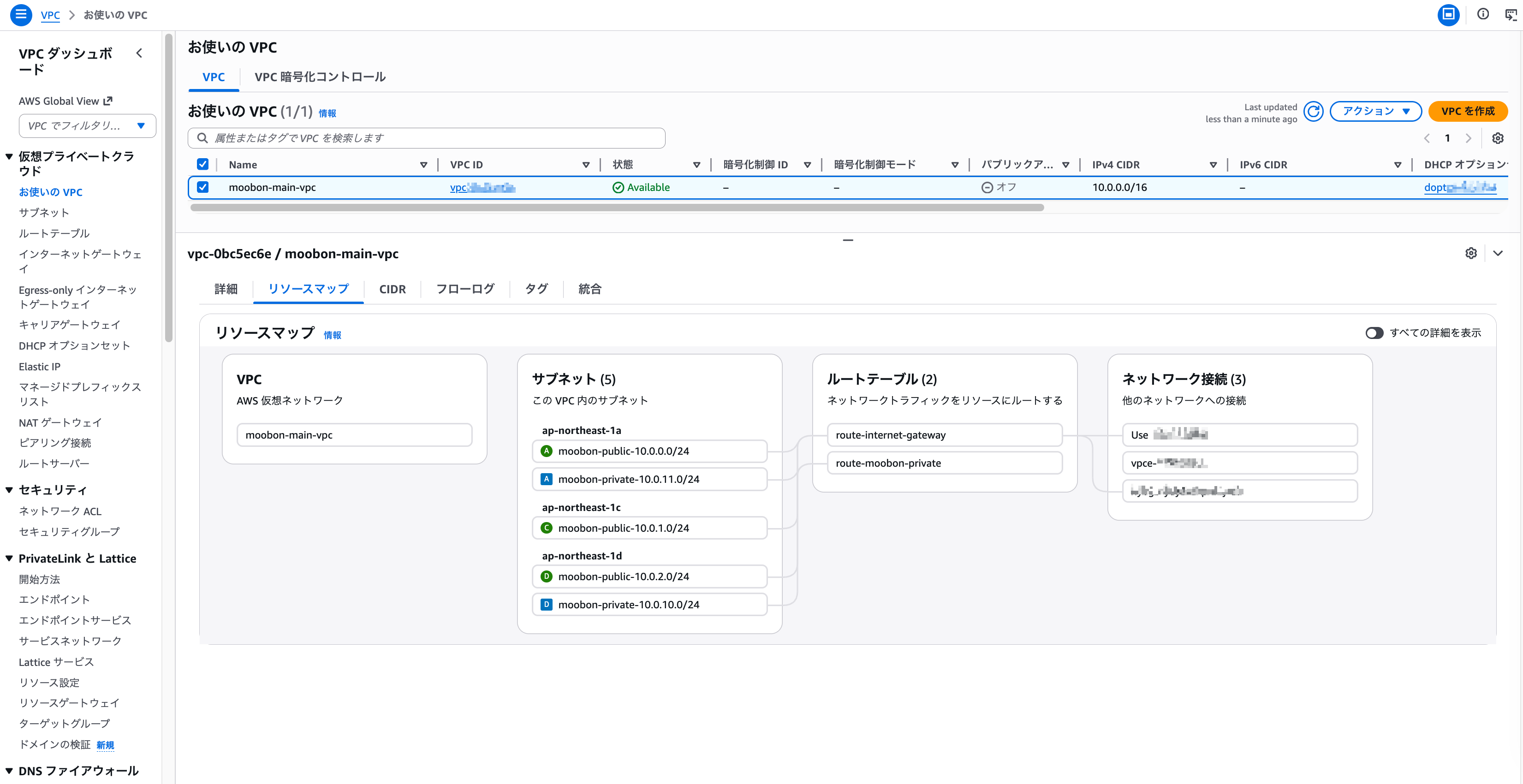Open the DHCP option set link

(x=1460, y=187)
